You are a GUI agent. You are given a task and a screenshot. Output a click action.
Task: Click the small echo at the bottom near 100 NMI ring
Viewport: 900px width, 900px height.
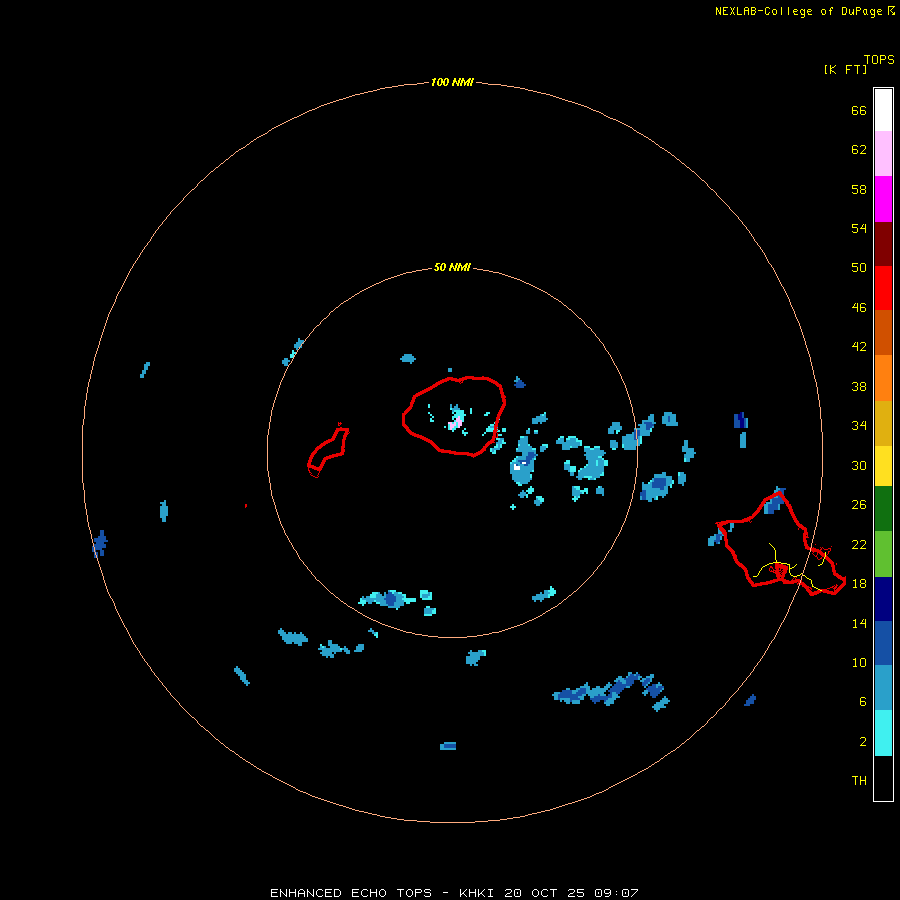click(448, 746)
